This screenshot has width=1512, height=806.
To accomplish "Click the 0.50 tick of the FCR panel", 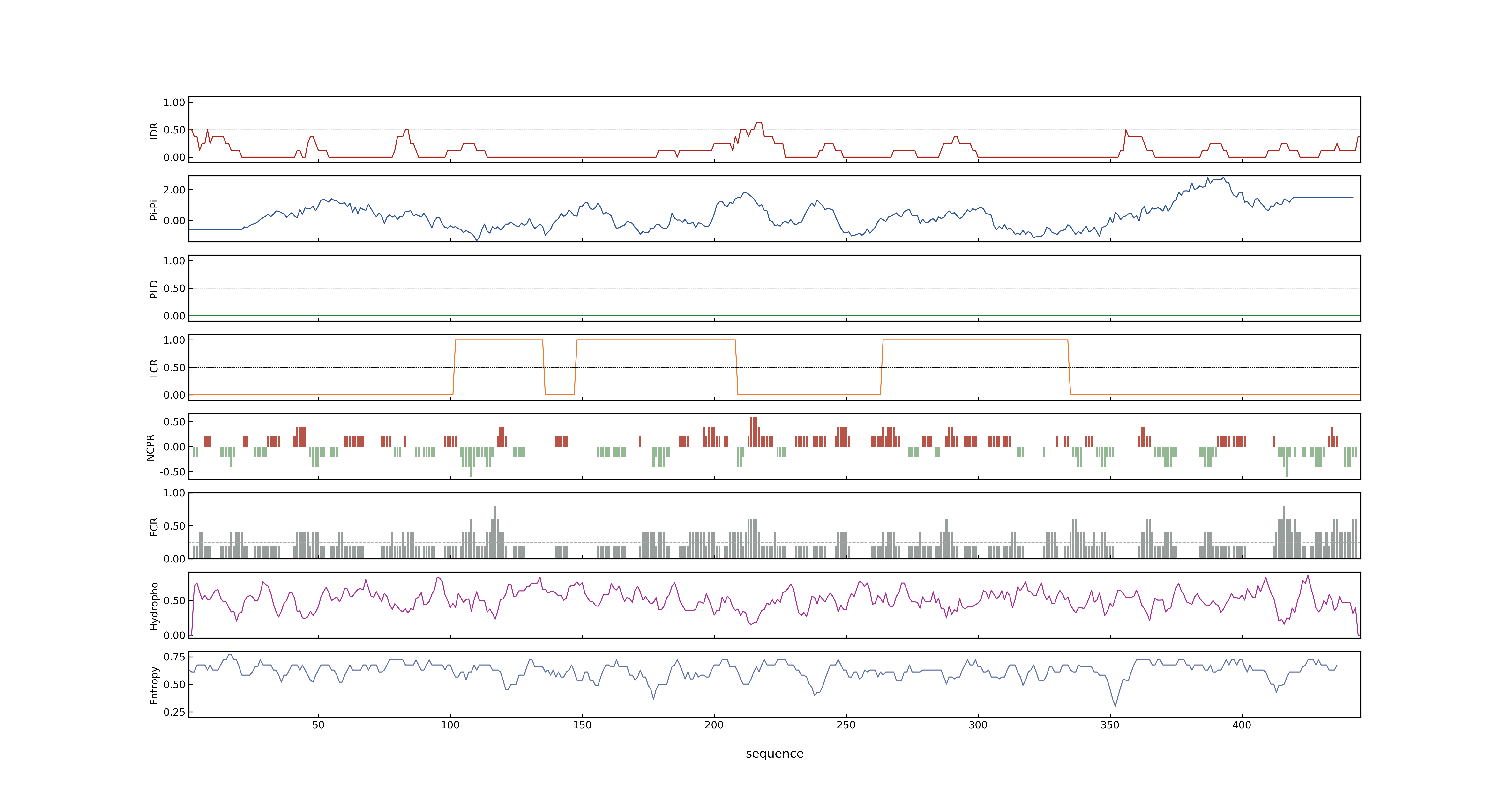I will tap(174, 526).
